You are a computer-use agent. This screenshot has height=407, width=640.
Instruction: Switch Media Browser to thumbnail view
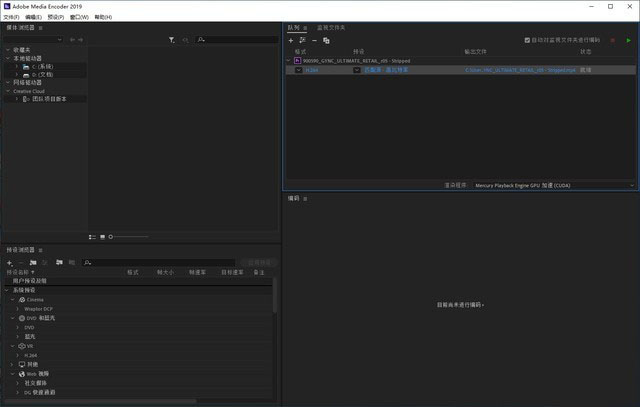102,237
